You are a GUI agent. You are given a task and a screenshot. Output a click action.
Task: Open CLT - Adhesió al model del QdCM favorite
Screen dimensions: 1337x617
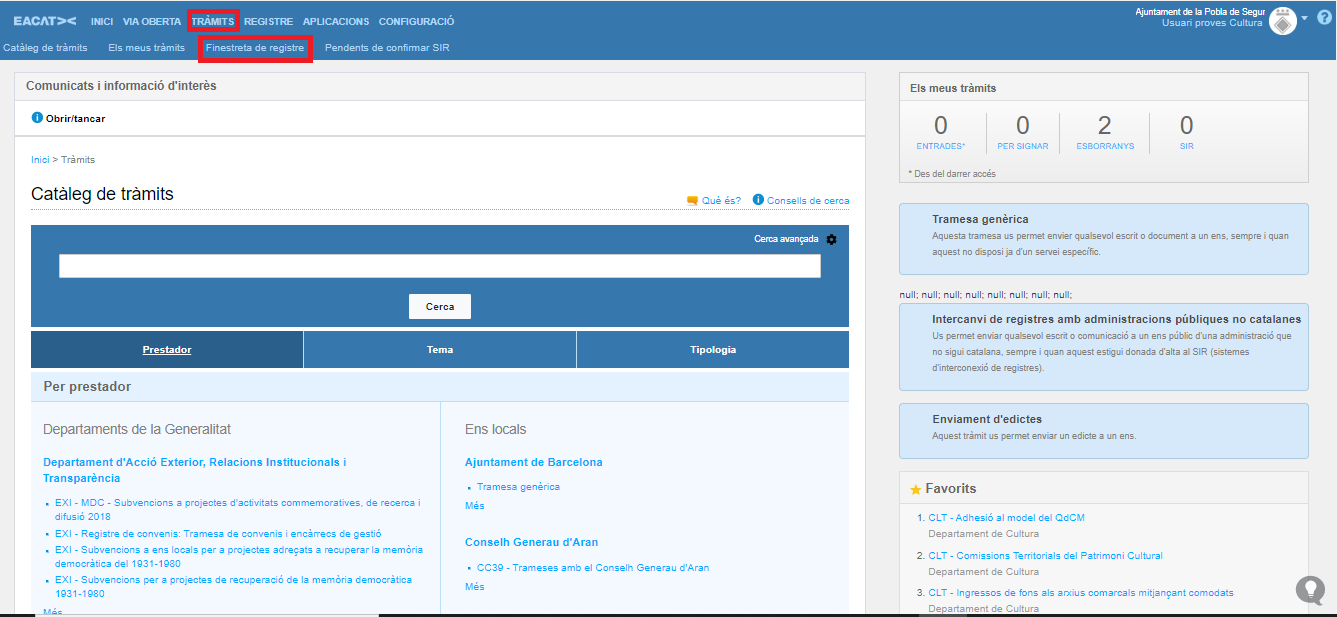point(1006,518)
